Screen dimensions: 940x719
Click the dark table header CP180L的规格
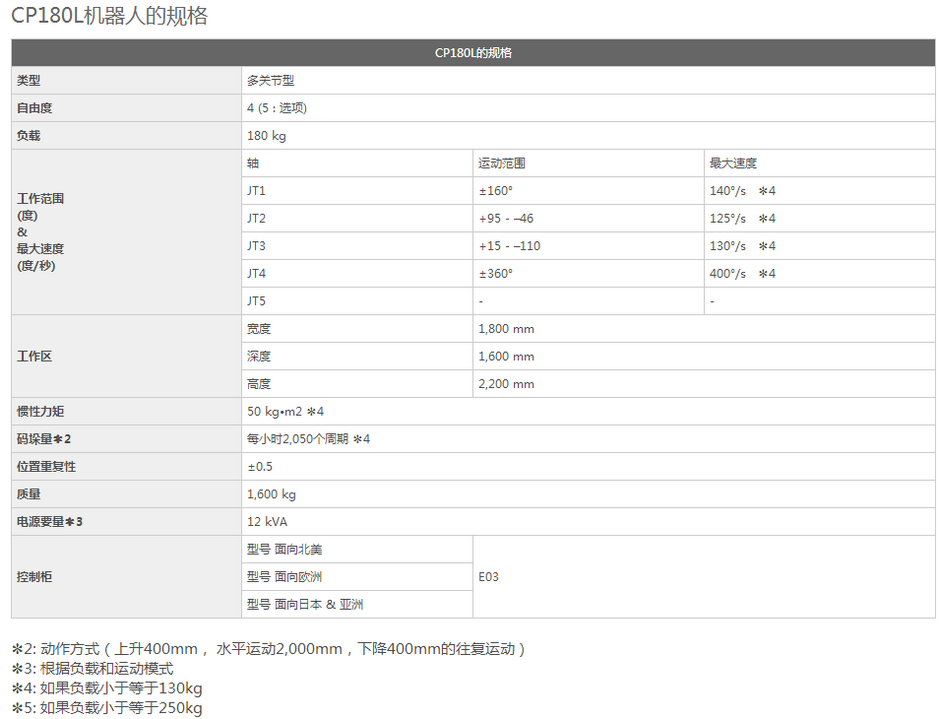pyautogui.click(x=473, y=53)
